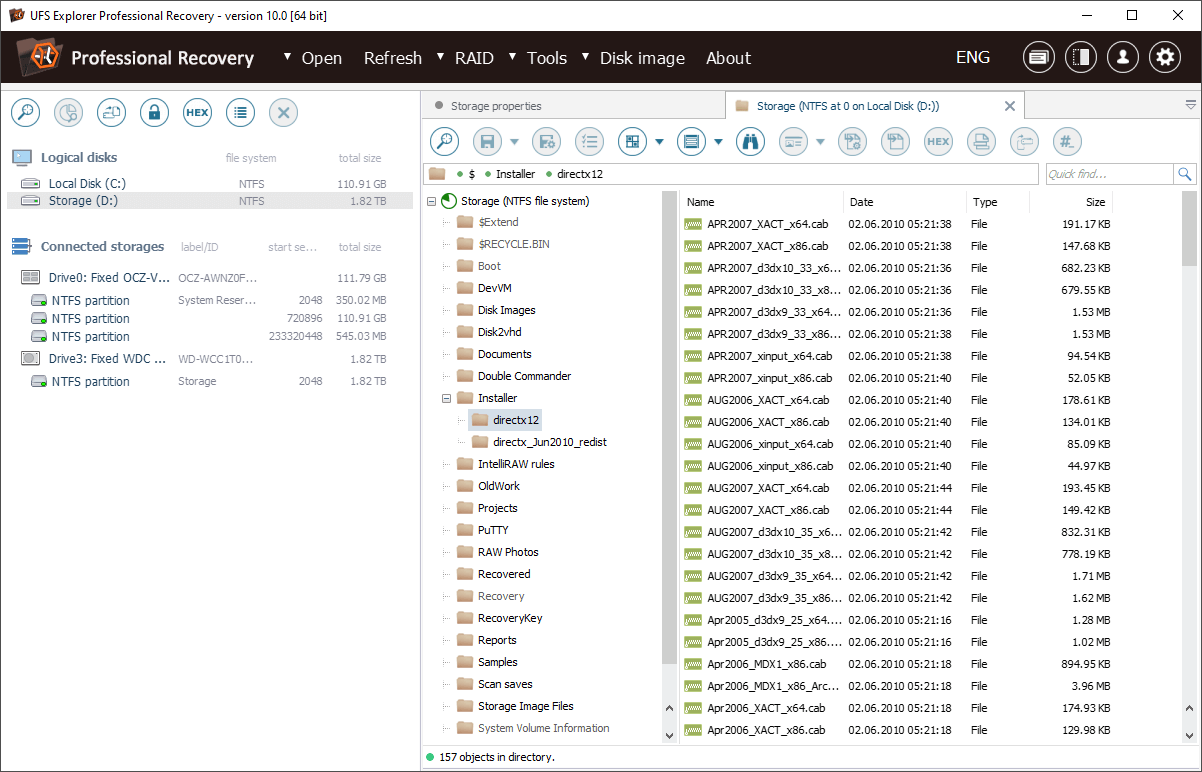Viewport: 1202px width, 772px height.
Task: Toggle the split panel layout icon in header
Action: [x=1081, y=57]
